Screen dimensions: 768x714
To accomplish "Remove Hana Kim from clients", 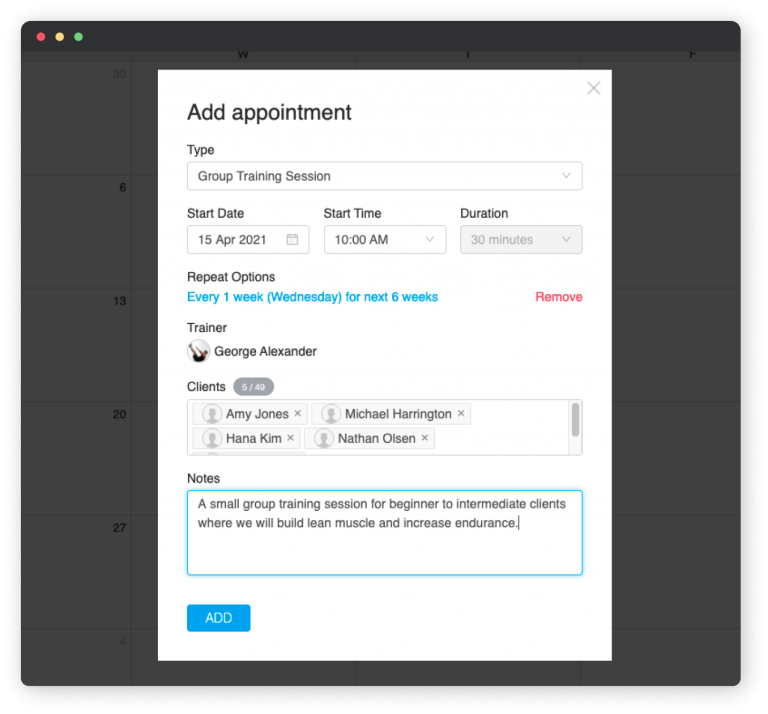I will (290, 438).
